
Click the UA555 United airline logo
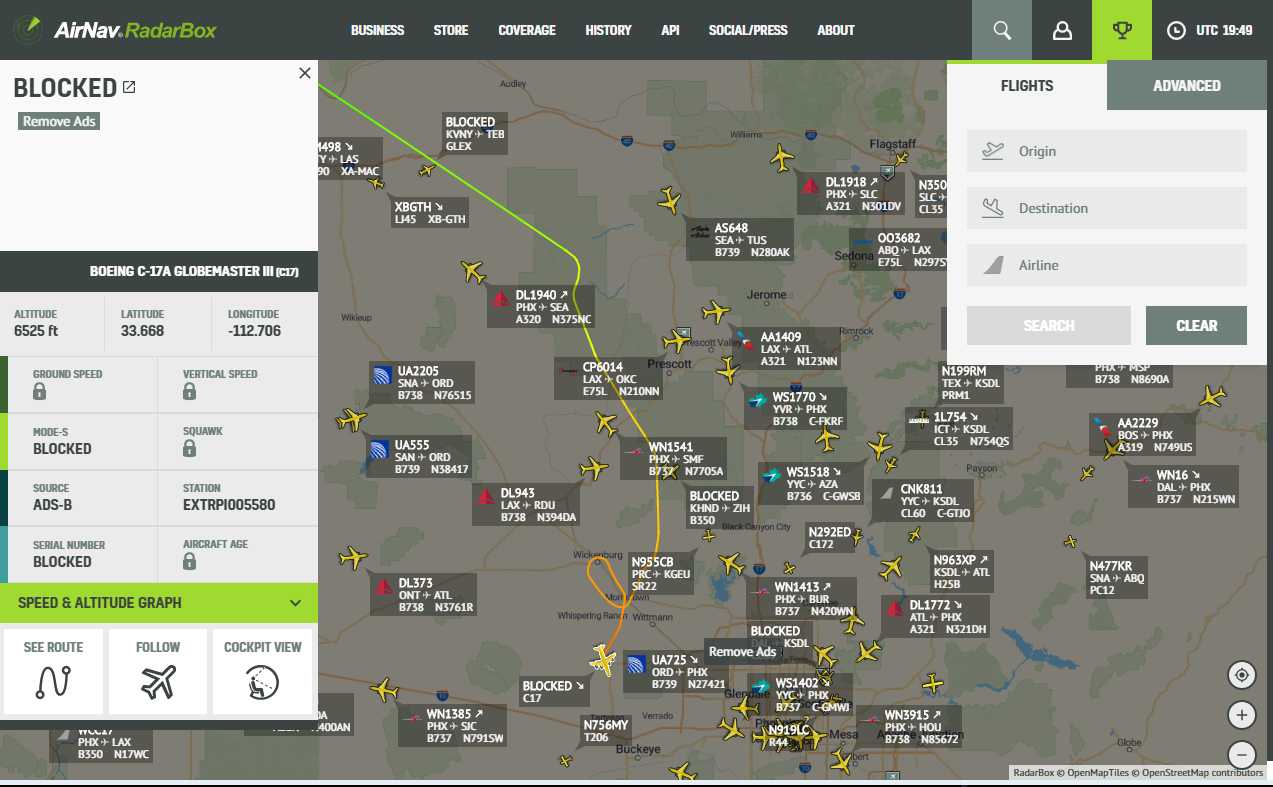[380, 450]
